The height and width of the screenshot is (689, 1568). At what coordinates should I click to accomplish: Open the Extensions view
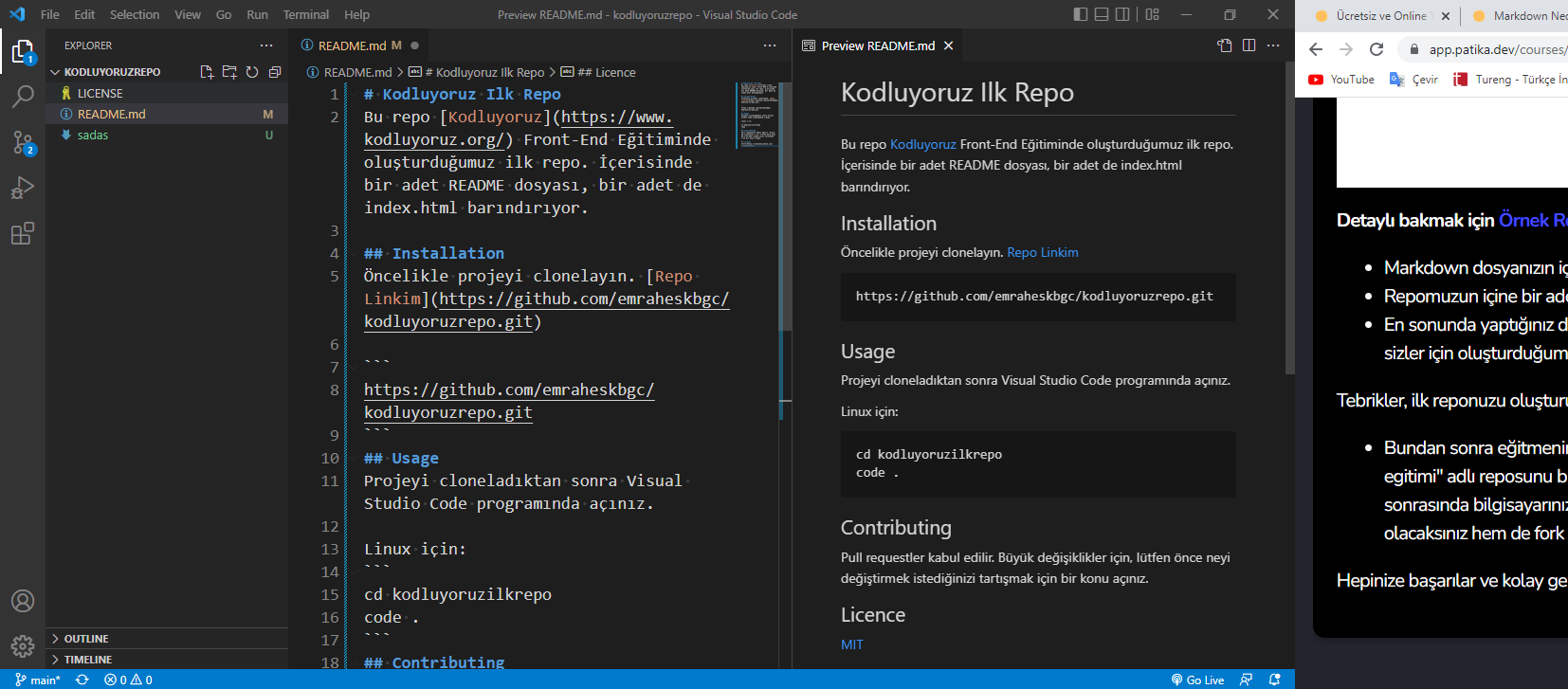click(x=23, y=233)
